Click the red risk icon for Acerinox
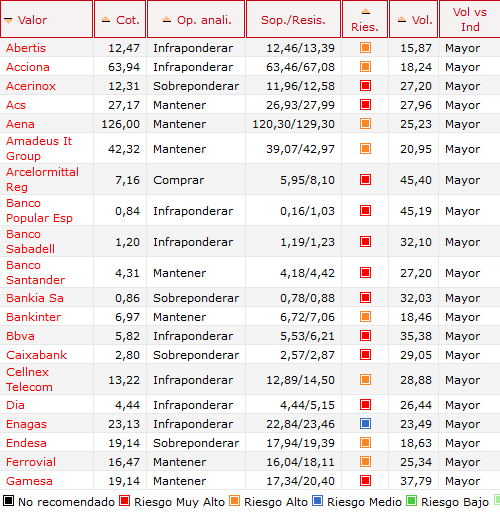 click(365, 86)
